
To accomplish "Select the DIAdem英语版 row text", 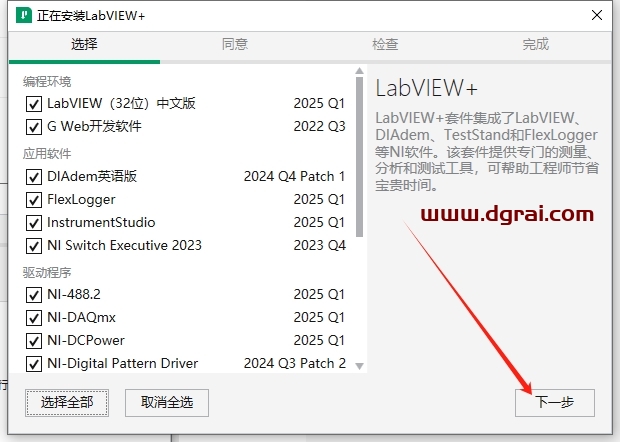I will click(x=92, y=176).
